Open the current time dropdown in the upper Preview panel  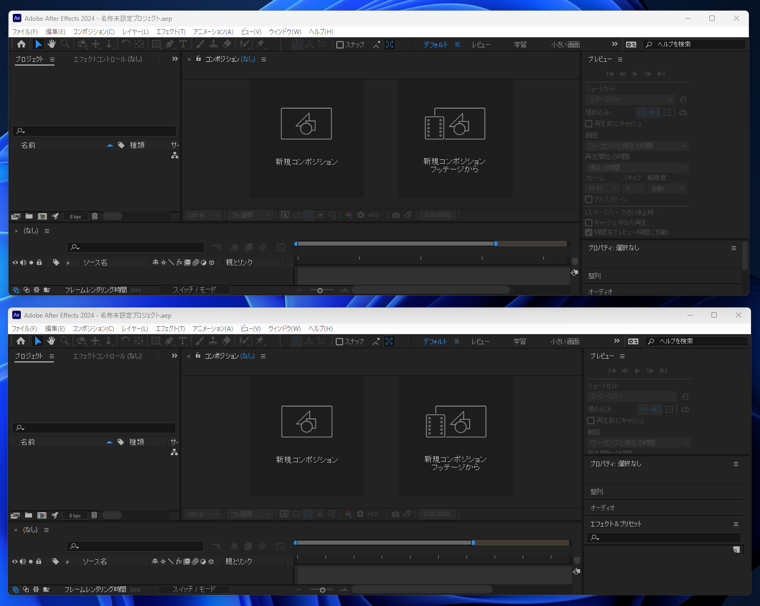(637, 168)
